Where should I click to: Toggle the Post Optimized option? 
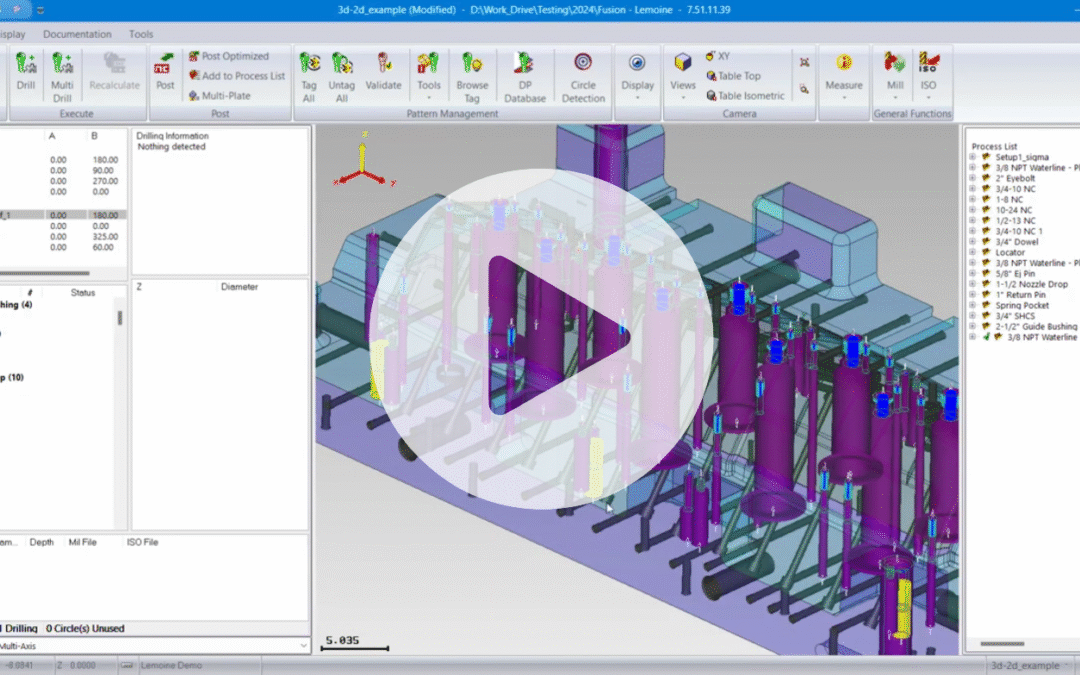(x=228, y=56)
